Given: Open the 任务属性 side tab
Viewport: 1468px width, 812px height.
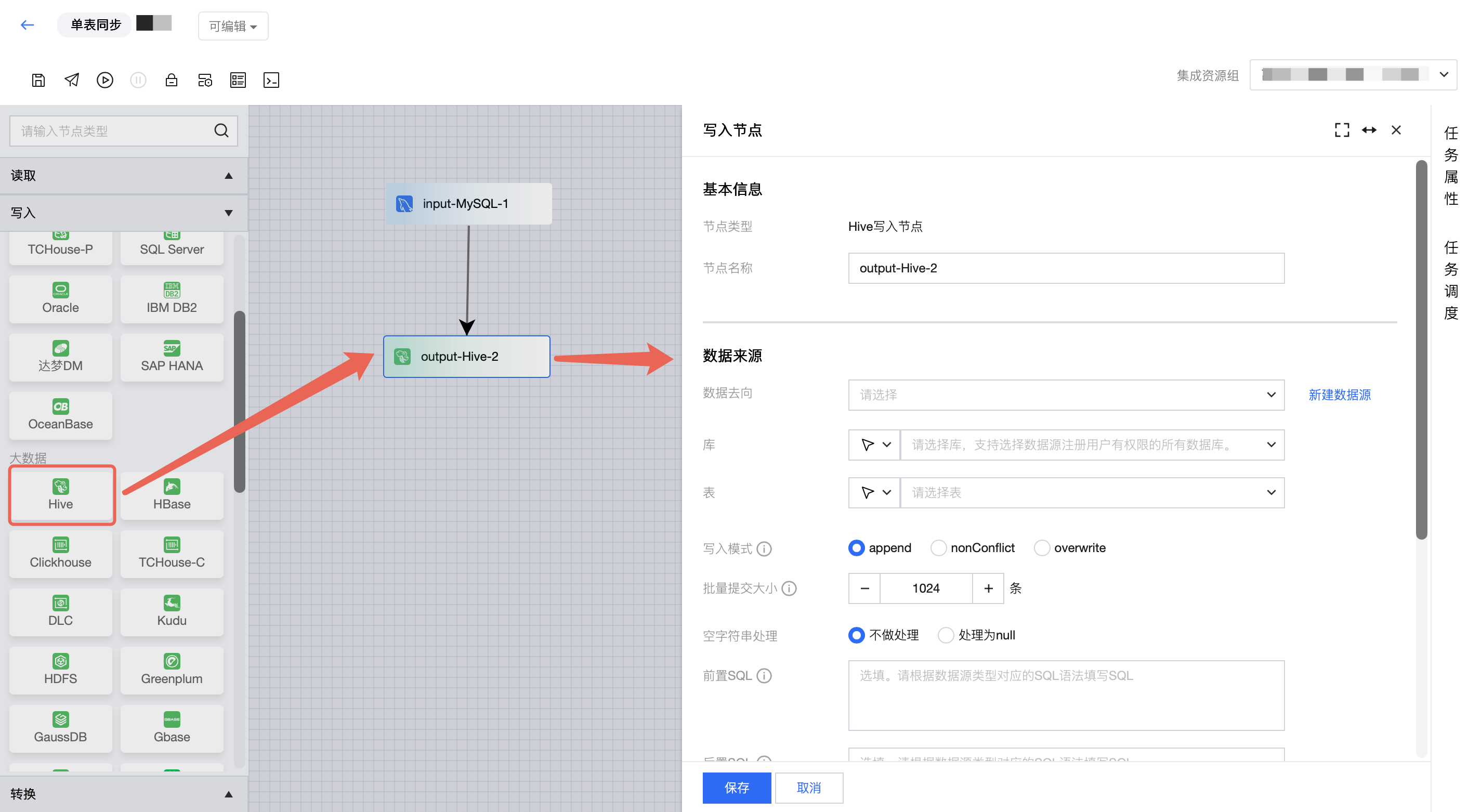Looking at the screenshot, I should [1451, 166].
